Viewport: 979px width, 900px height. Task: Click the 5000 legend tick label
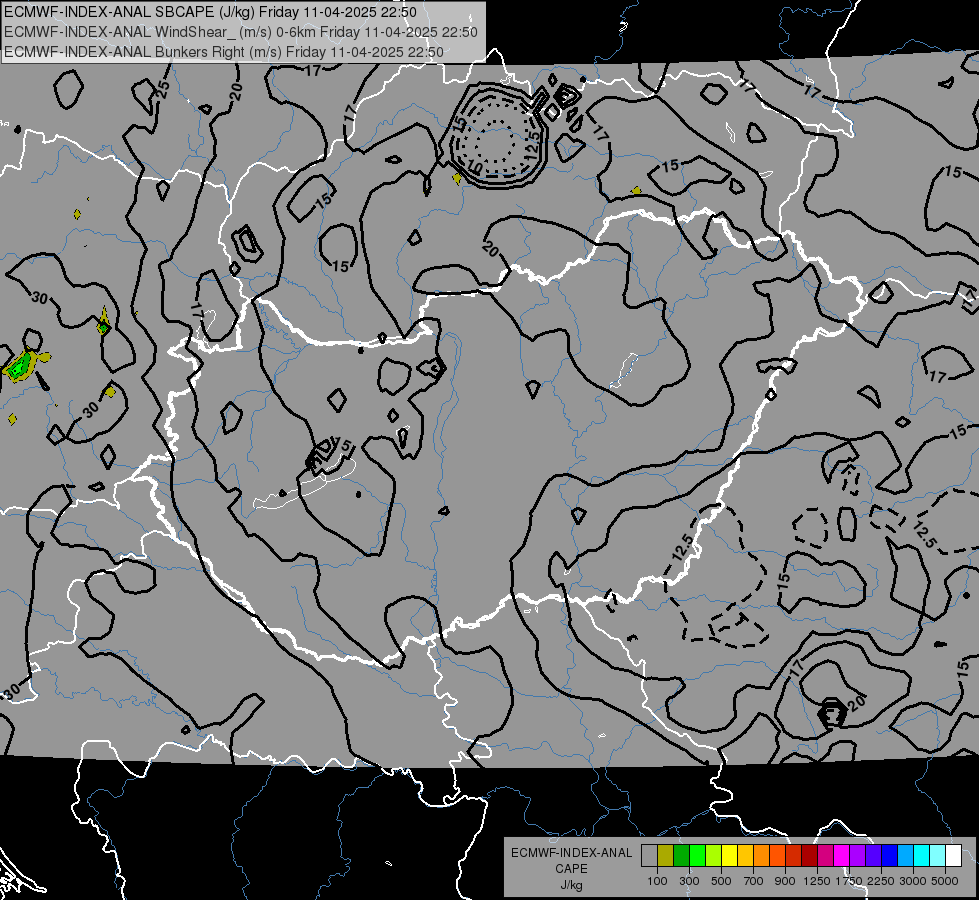pyautogui.click(x=945, y=881)
